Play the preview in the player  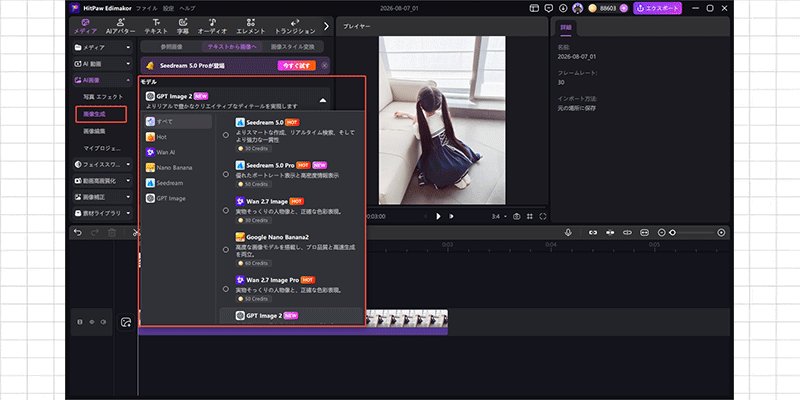tap(438, 216)
